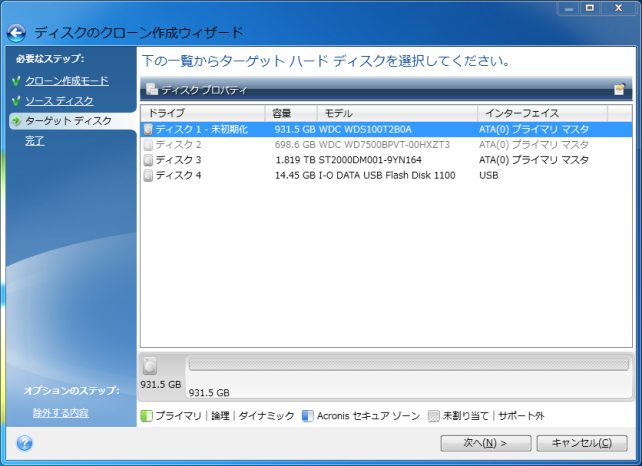The width and height of the screenshot is (642, 466).
Task: Select row ディスク 1 - 未初期化
Action: (x=386, y=129)
